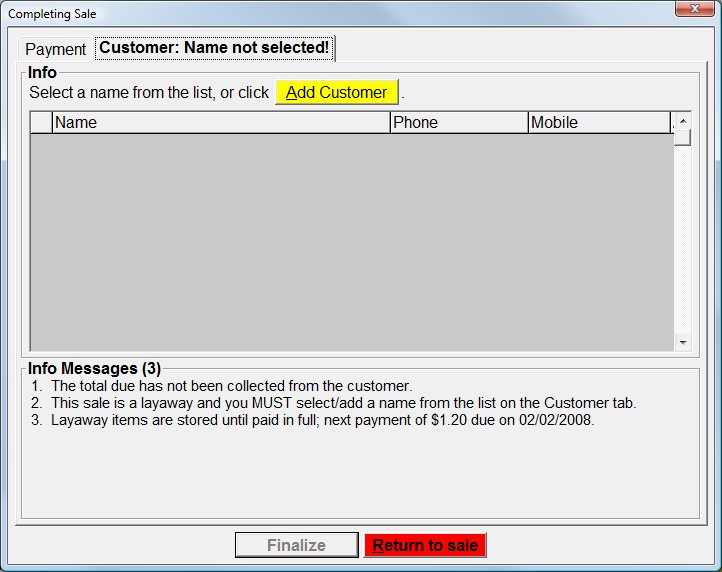Click the 'Completing Sale' window title
The width and height of the screenshot is (722, 572).
[52, 14]
